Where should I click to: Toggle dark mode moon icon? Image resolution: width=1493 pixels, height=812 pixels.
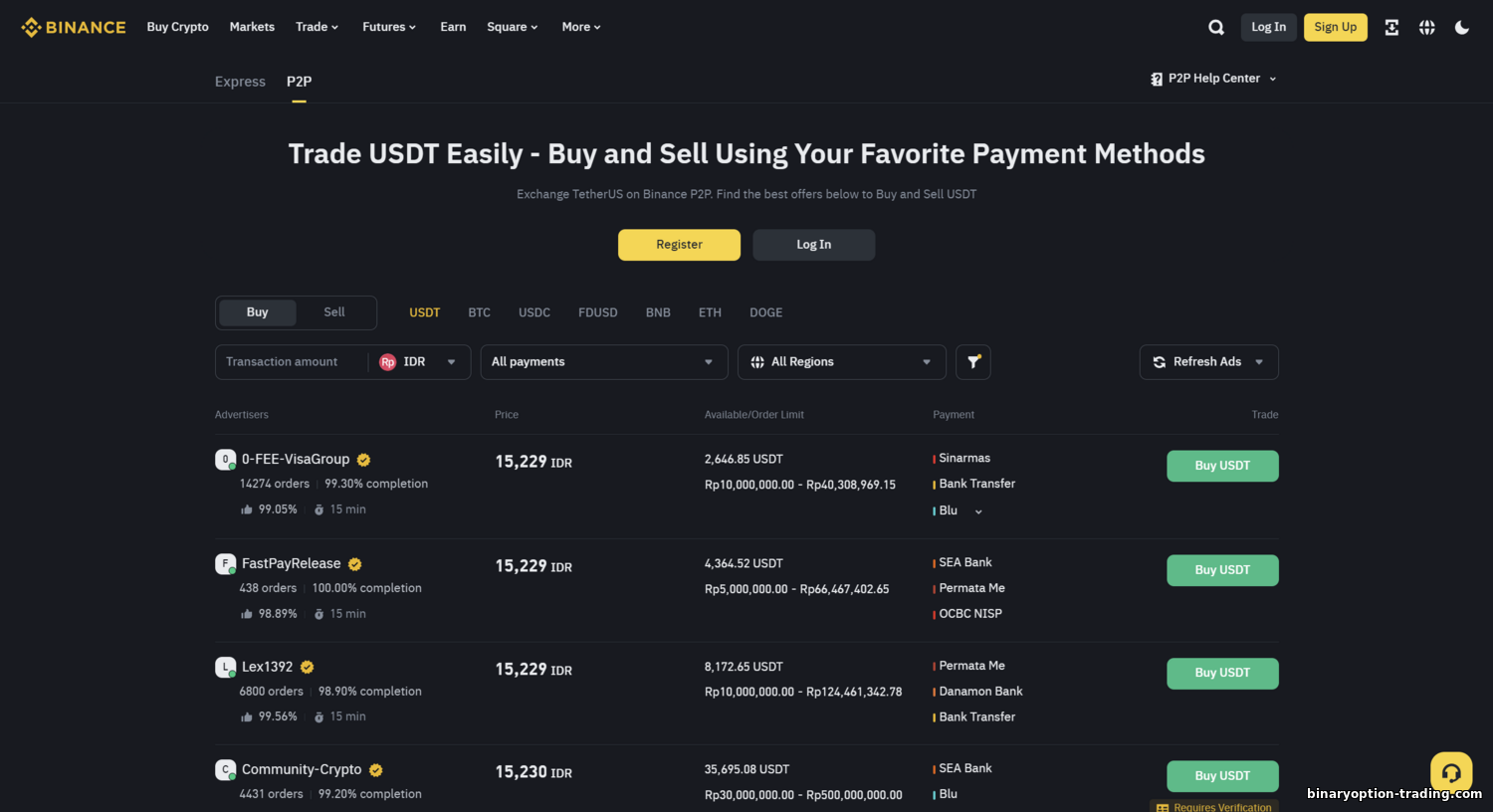pyautogui.click(x=1462, y=27)
